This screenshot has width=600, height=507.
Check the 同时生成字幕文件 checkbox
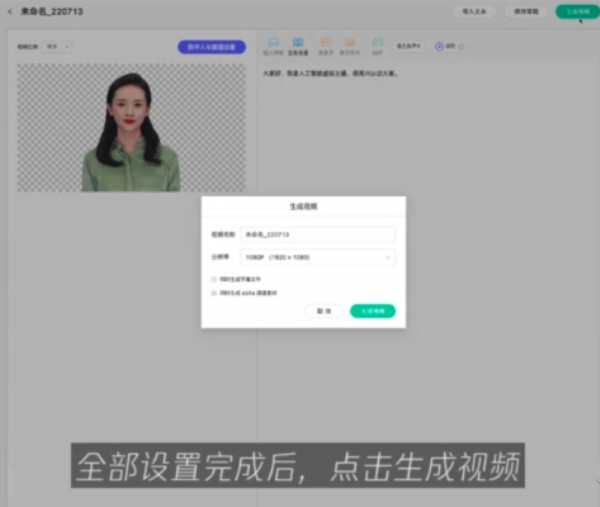[214, 279]
